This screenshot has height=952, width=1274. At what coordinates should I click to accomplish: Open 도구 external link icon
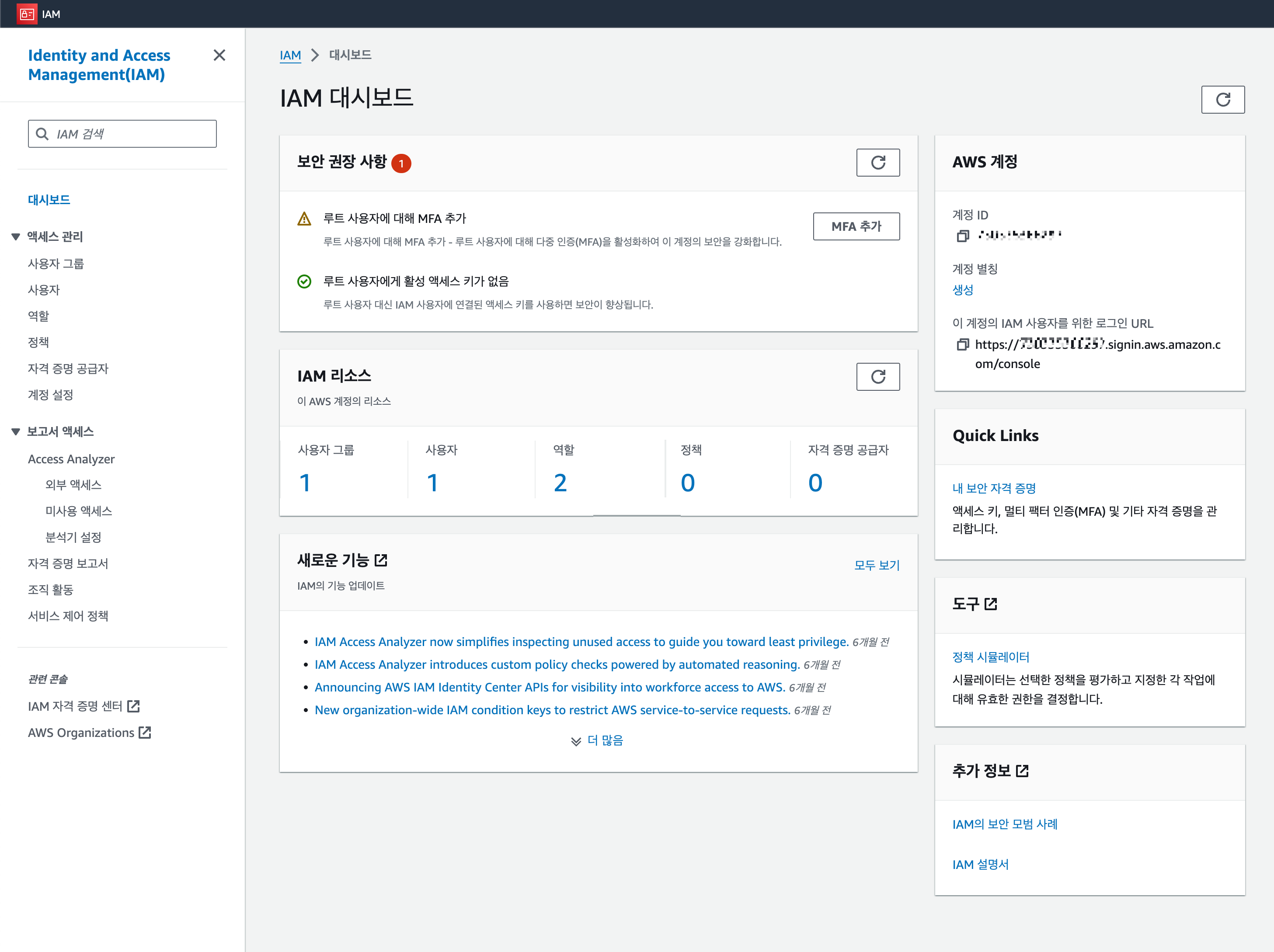coord(991,604)
